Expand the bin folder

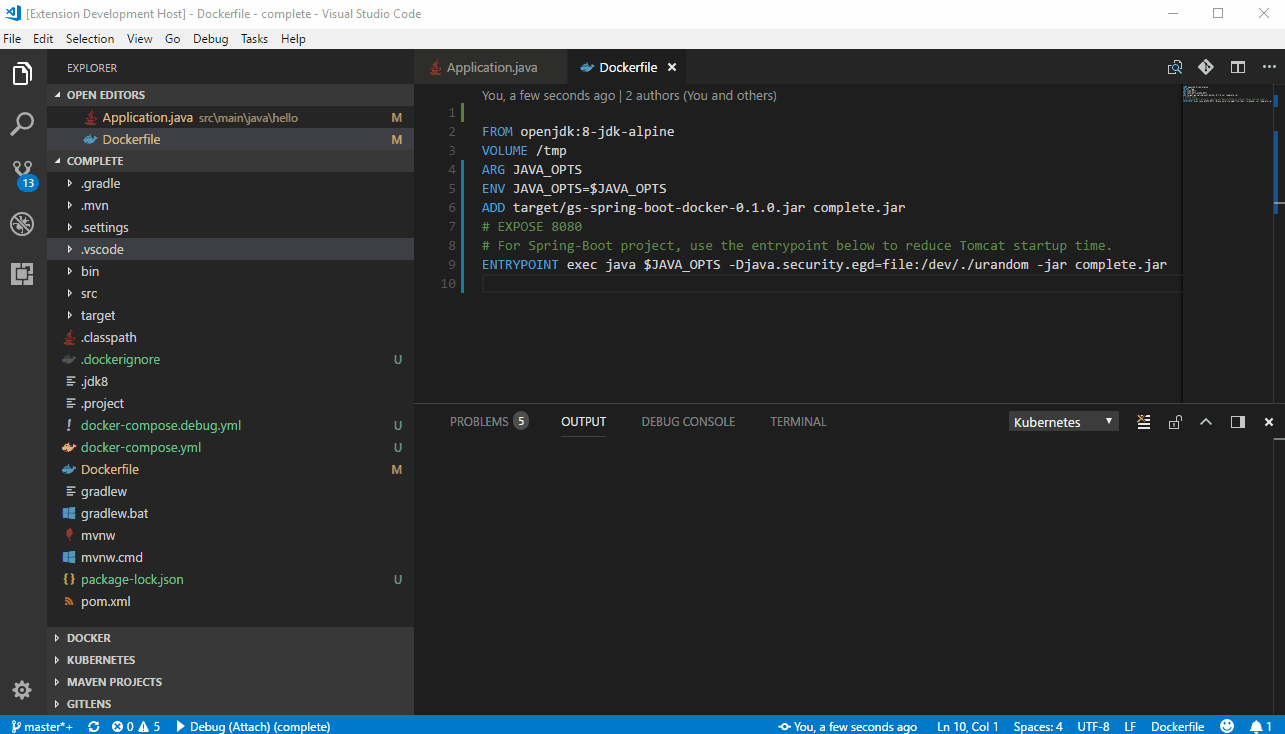click(x=230, y=271)
